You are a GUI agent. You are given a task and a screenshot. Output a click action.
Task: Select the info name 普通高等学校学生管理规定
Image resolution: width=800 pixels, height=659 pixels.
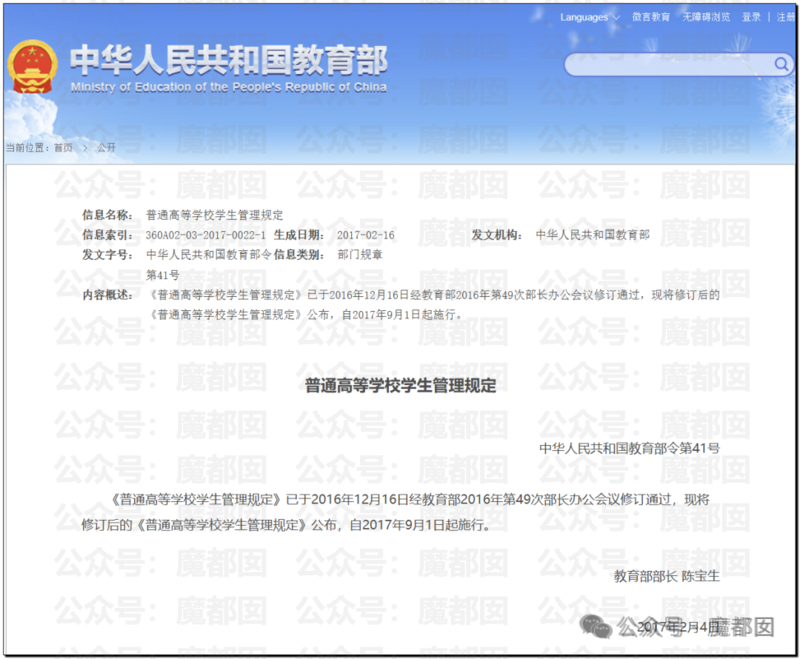pos(215,215)
